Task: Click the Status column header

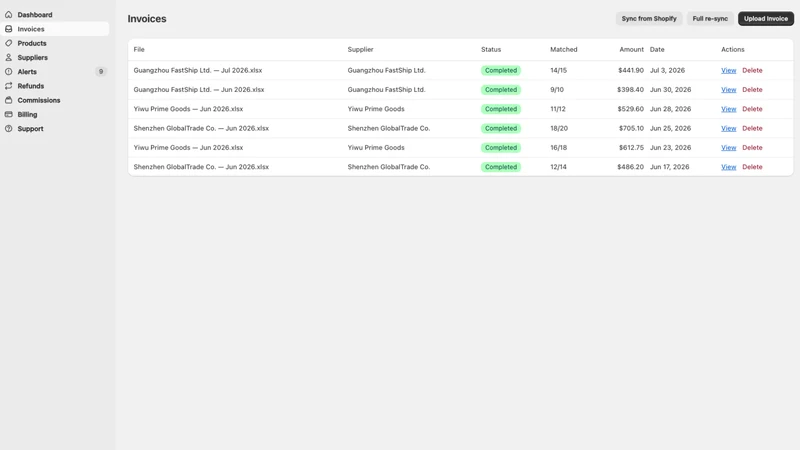Action: [x=491, y=49]
